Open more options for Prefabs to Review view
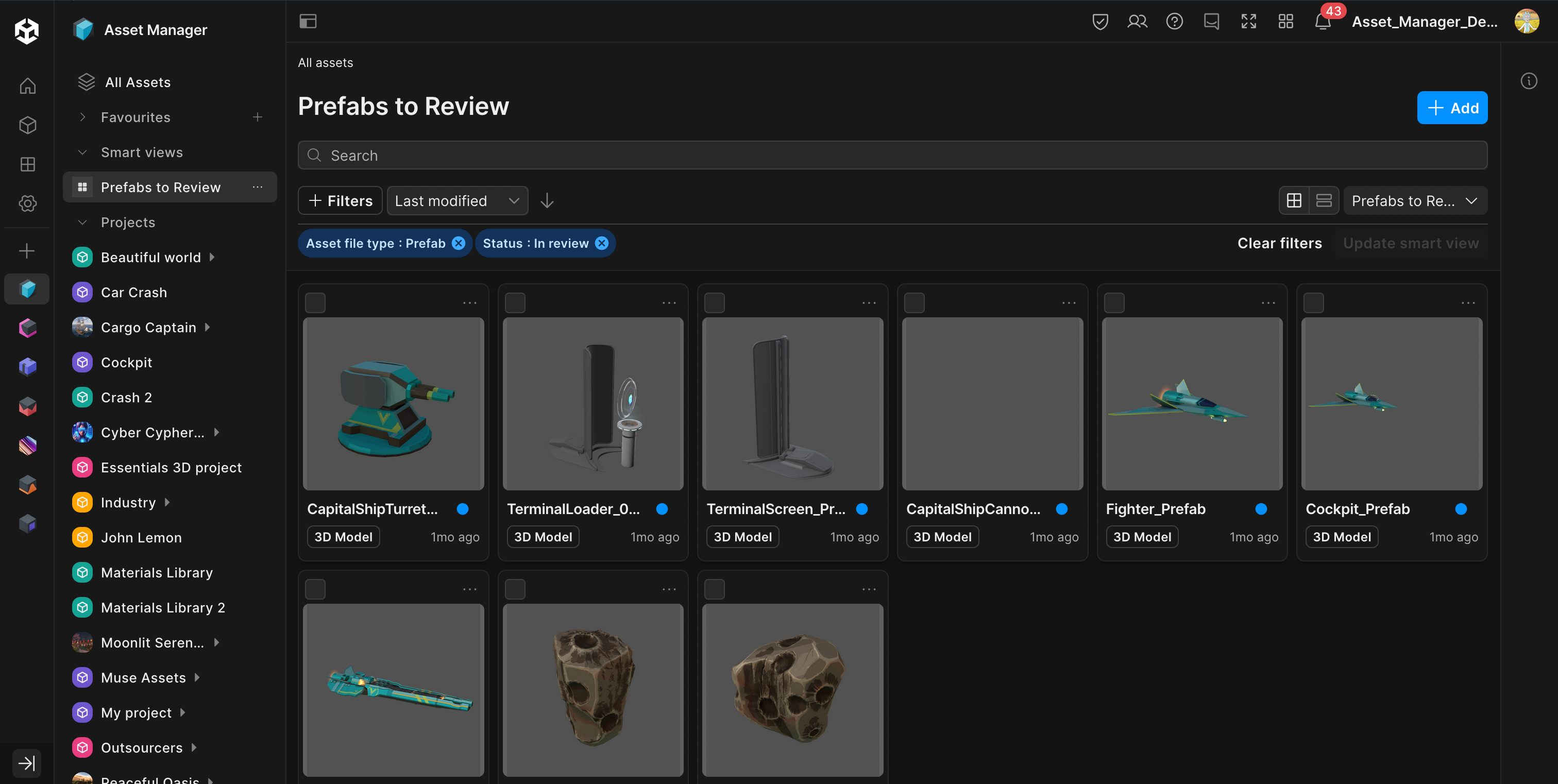This screenshot has width=1558, height=784. click(258, 188)
